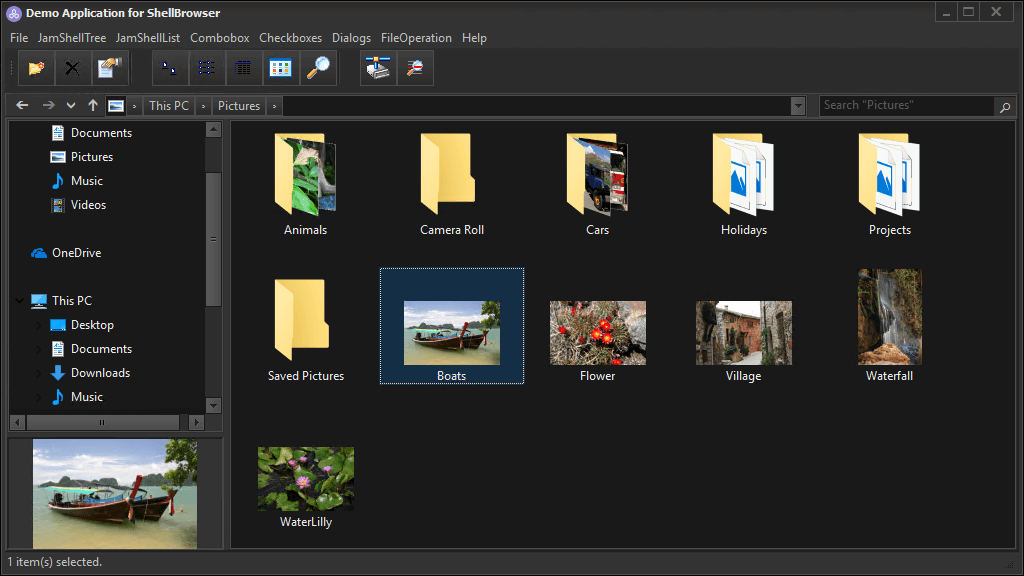Open the JamShellTree menu
This screenshot has width=1024, height=576.
click(72, 38)
